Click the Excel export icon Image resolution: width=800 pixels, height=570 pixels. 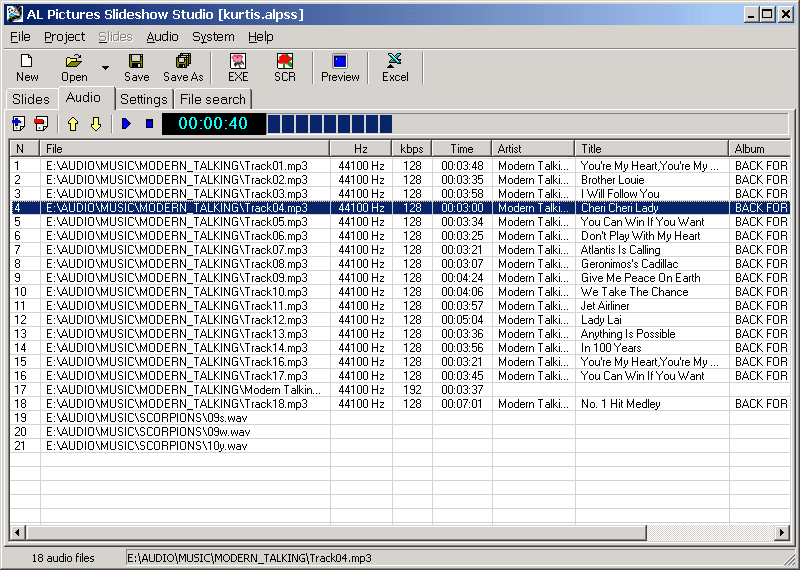[395, 68]
